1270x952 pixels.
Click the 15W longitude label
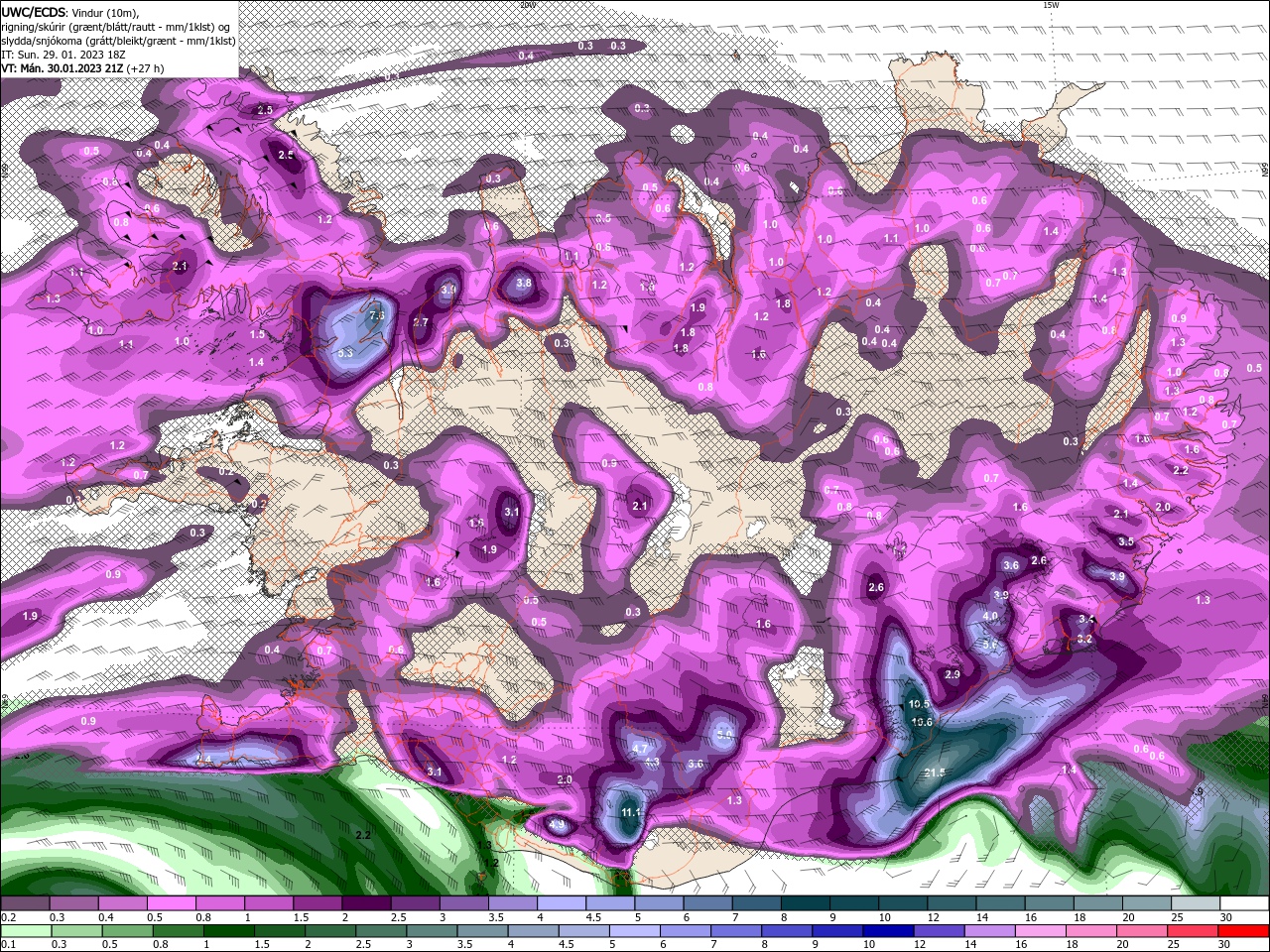click(x=1051, y=5)
